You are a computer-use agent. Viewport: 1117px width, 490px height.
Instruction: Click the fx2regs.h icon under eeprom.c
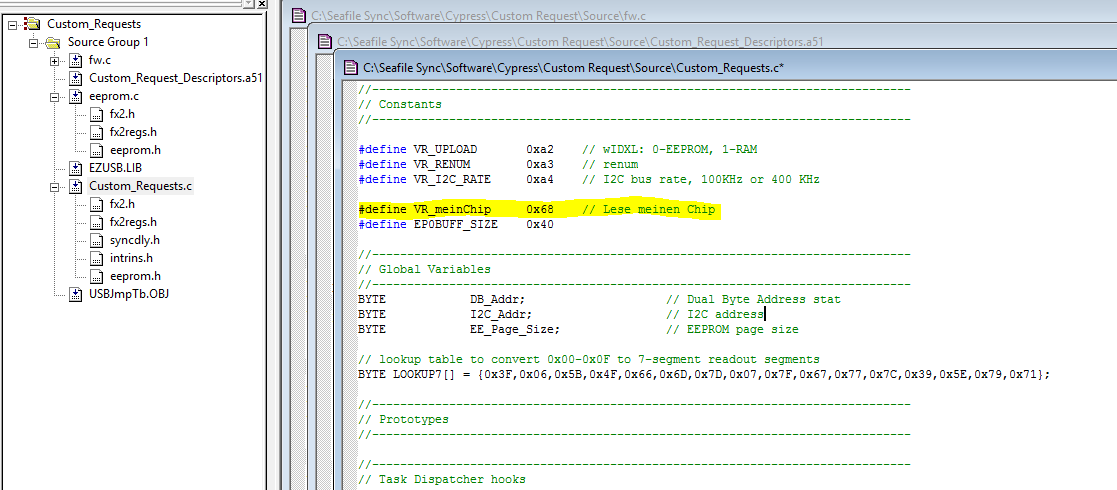tap(97, 132)
